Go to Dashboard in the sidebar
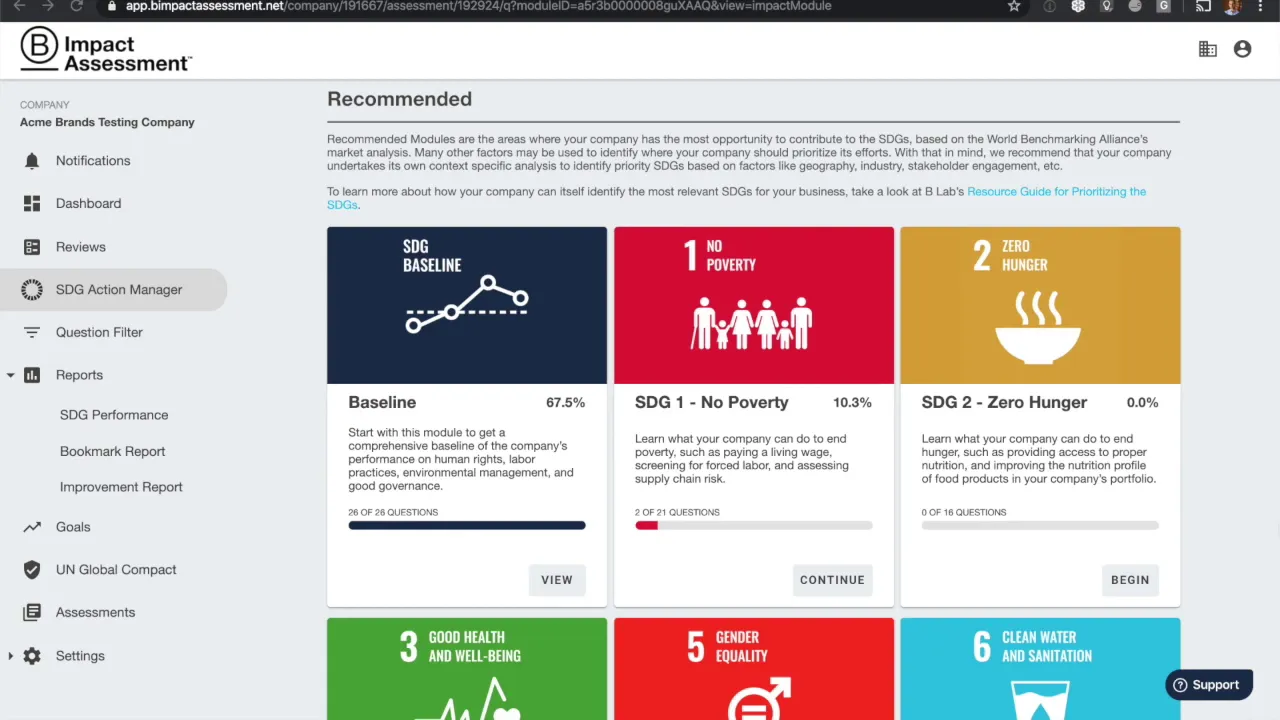 [x=88, y=204]
